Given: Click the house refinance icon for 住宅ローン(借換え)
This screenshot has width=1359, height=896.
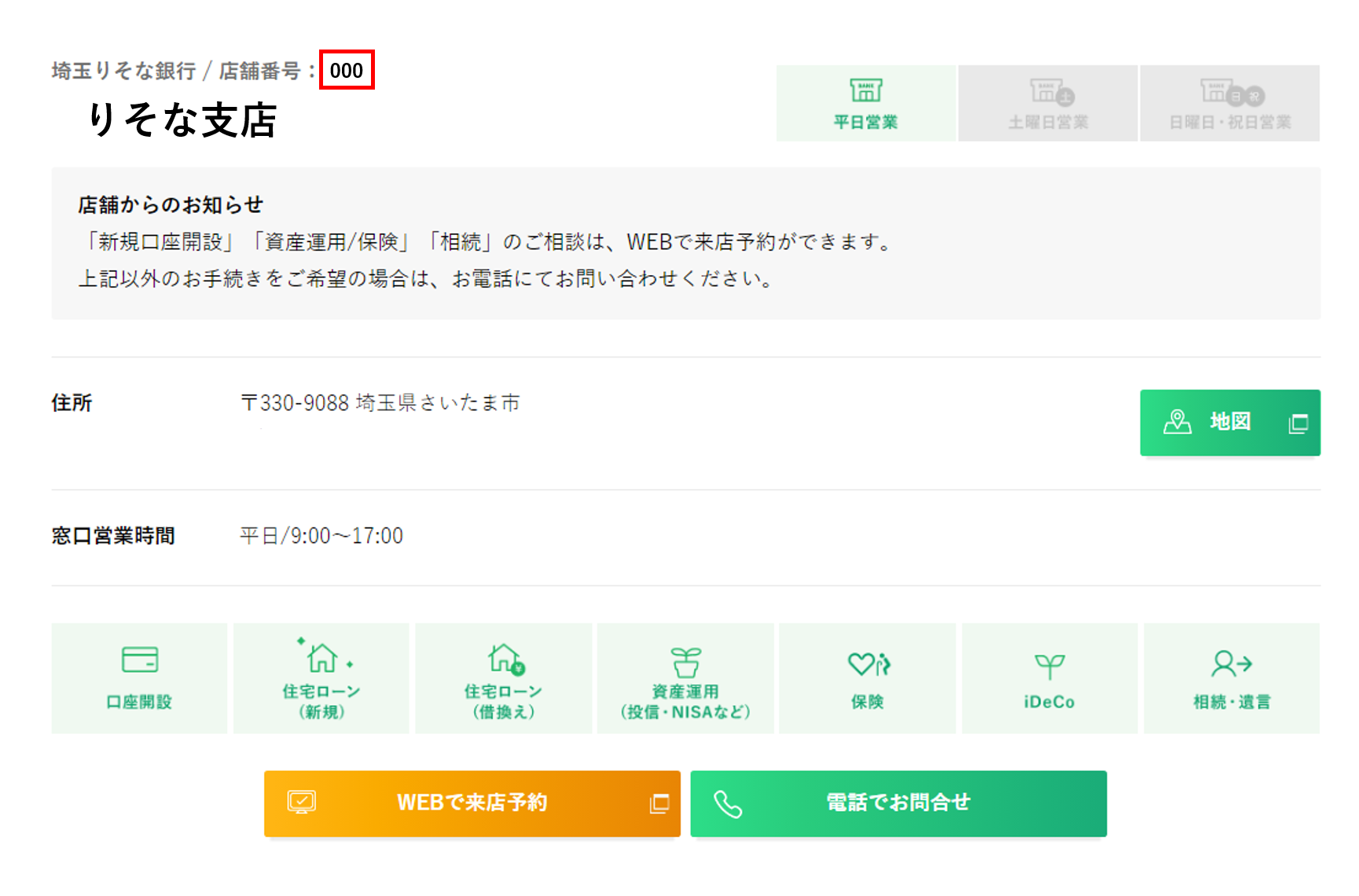Looking at the screenshot, I should point(506,659).
